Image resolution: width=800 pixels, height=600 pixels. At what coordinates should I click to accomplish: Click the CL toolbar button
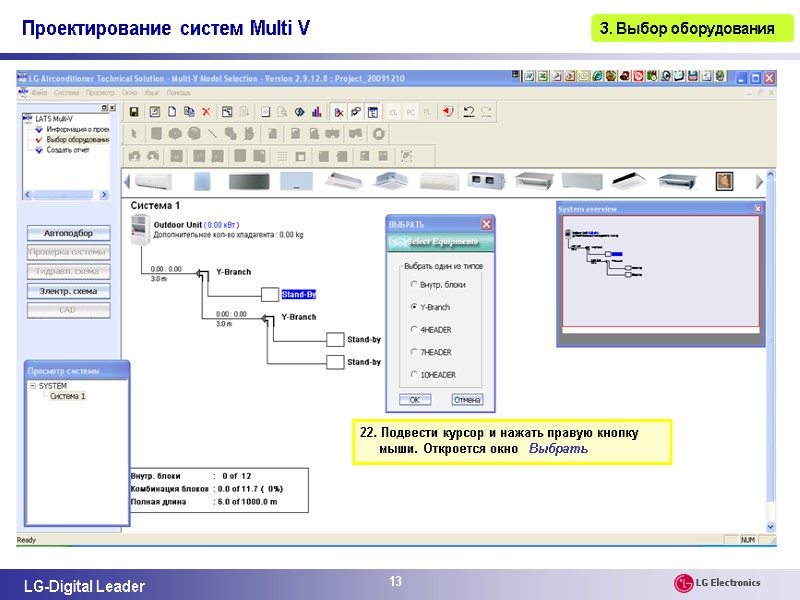393,112
